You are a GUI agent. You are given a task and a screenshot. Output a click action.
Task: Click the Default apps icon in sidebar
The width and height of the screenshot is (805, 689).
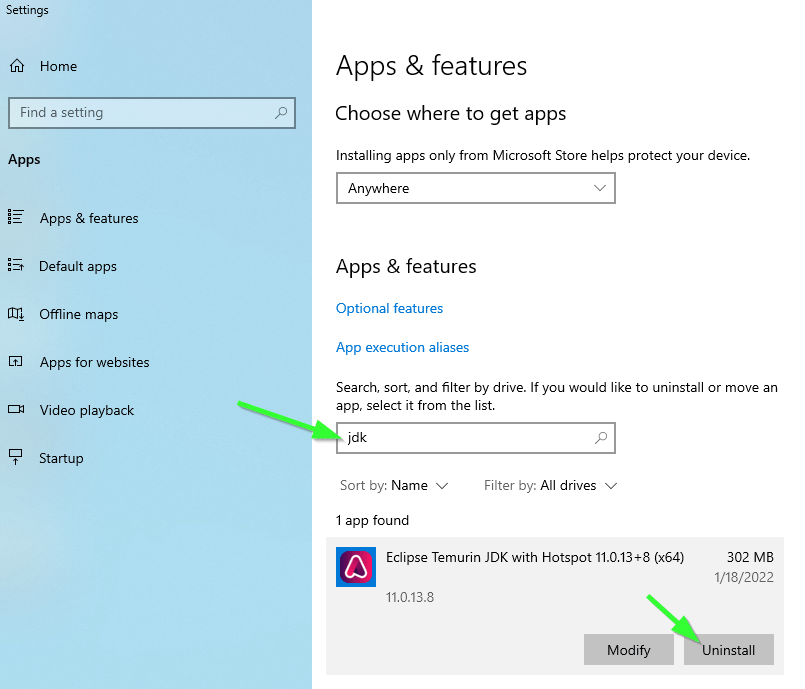pos(16,265)
